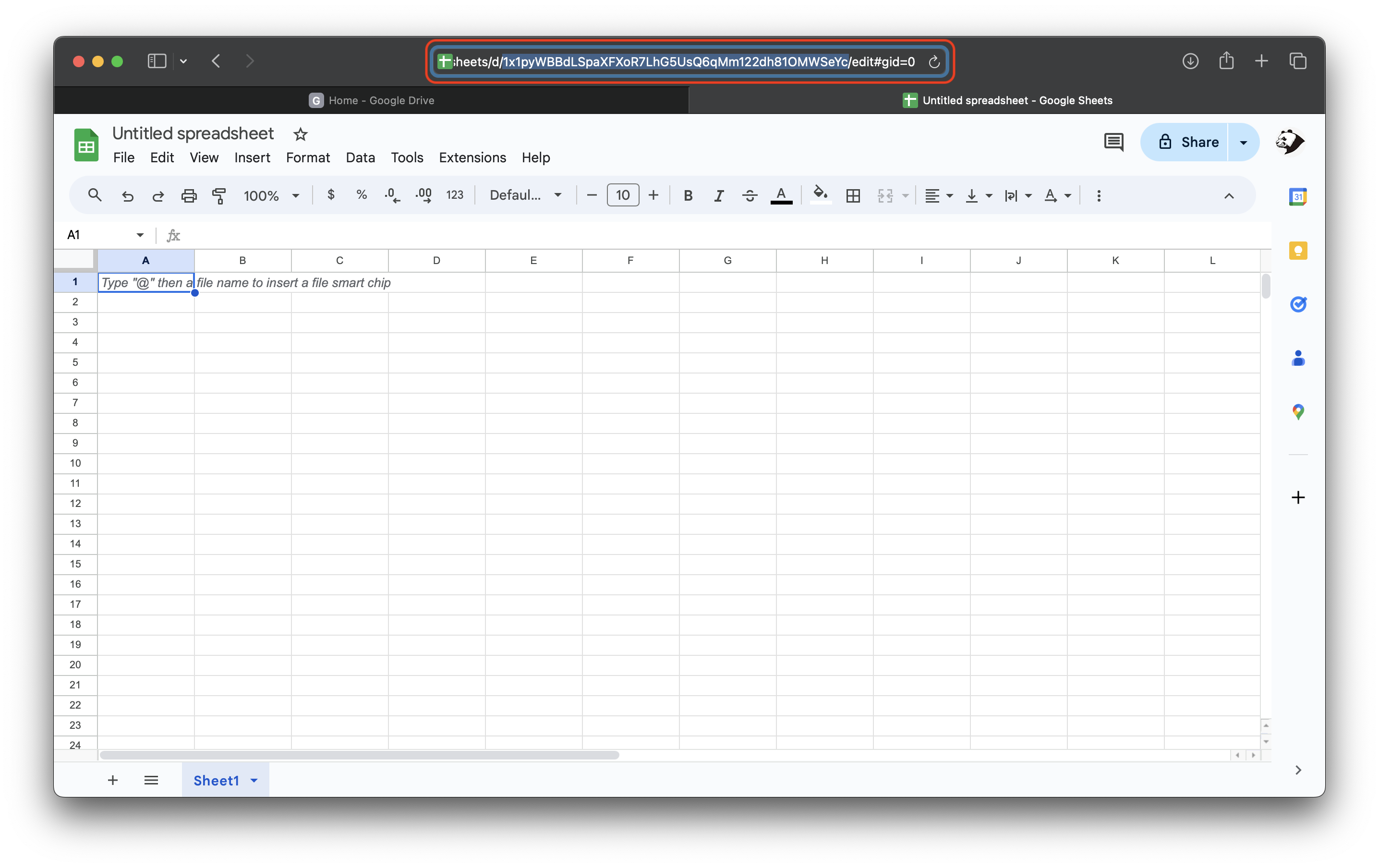1379x868 pixels.
Task: Open the zoom 100% dropdown
Action: pyautogui.click(x=271, y=196)
